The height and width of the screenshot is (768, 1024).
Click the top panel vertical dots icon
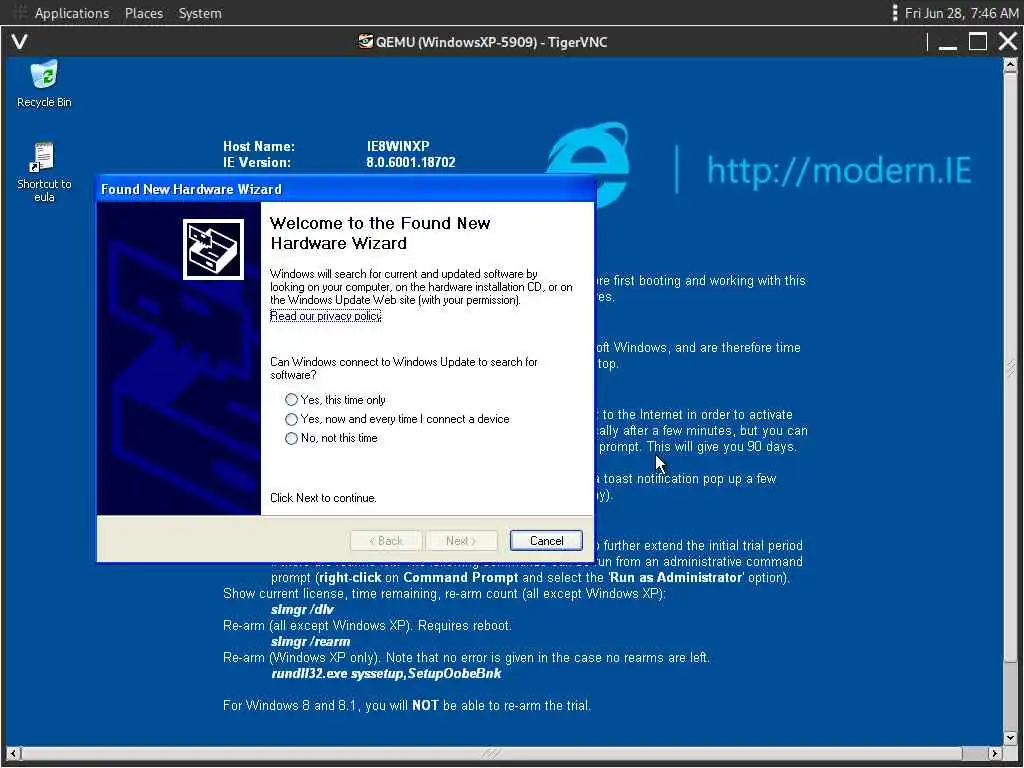point(895,13)
